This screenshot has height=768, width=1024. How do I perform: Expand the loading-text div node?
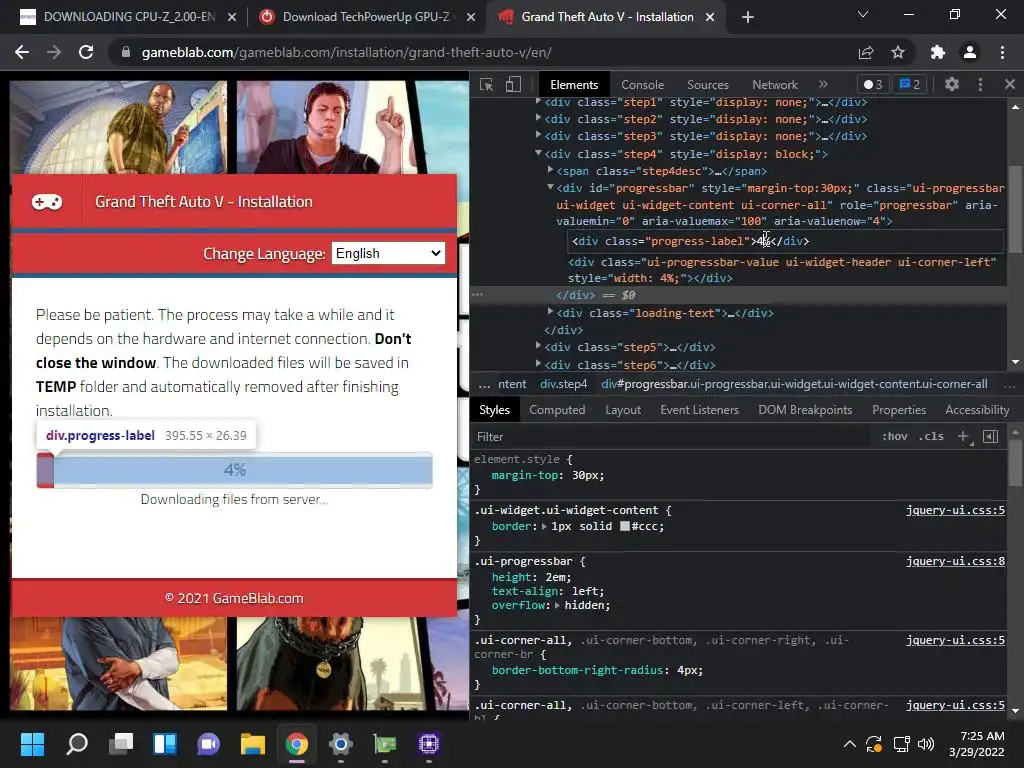[x=551, y=312]
